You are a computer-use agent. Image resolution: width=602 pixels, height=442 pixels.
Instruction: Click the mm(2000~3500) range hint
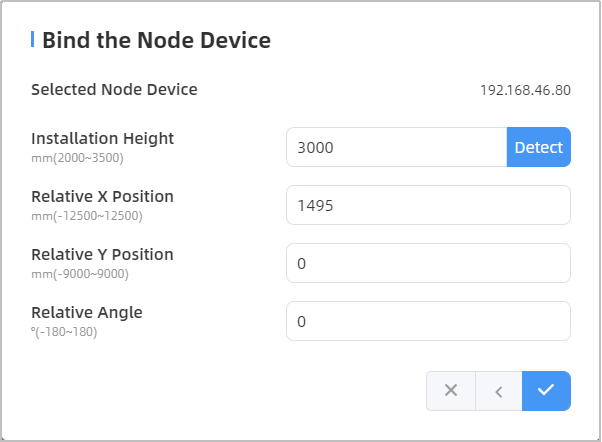77,157
